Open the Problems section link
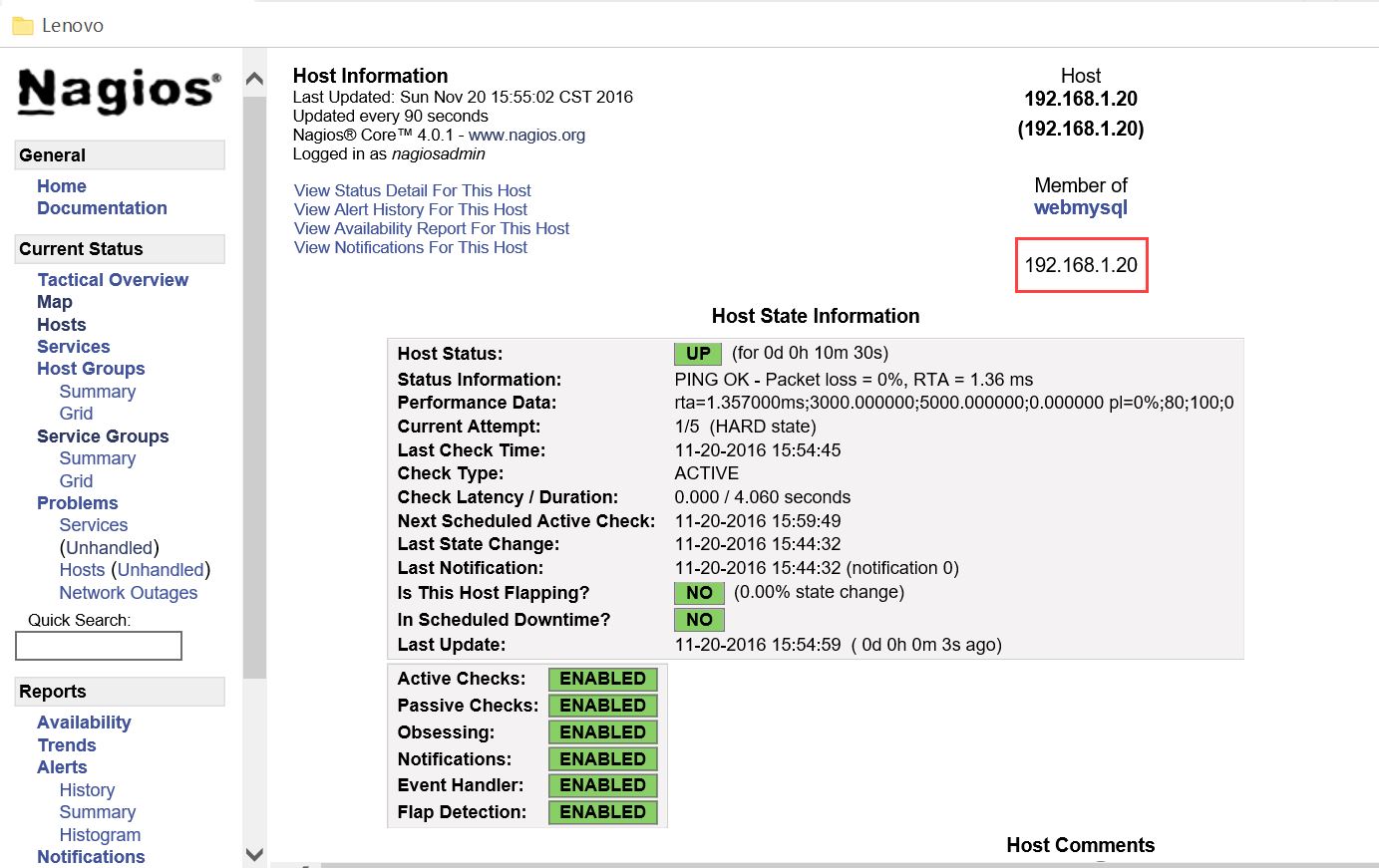Screen dimensions: 1379x868 (78, 503)
